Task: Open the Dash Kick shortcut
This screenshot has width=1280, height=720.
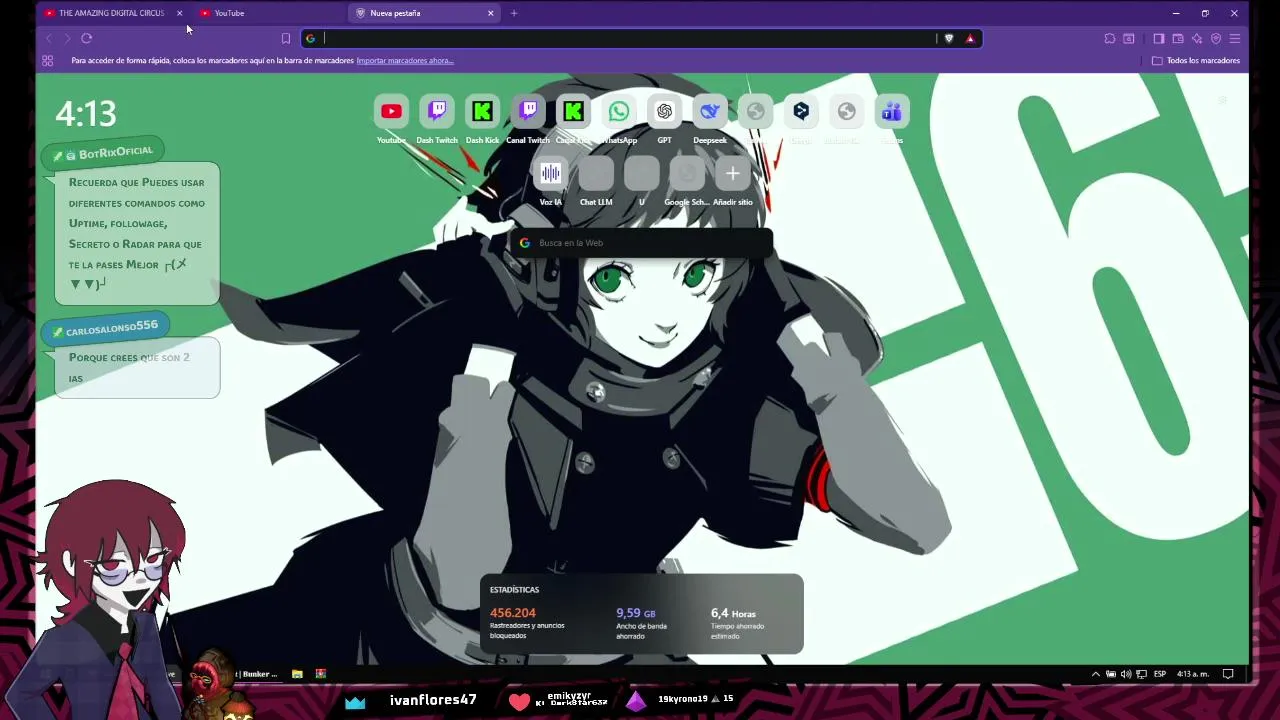Action: point(482,112)
